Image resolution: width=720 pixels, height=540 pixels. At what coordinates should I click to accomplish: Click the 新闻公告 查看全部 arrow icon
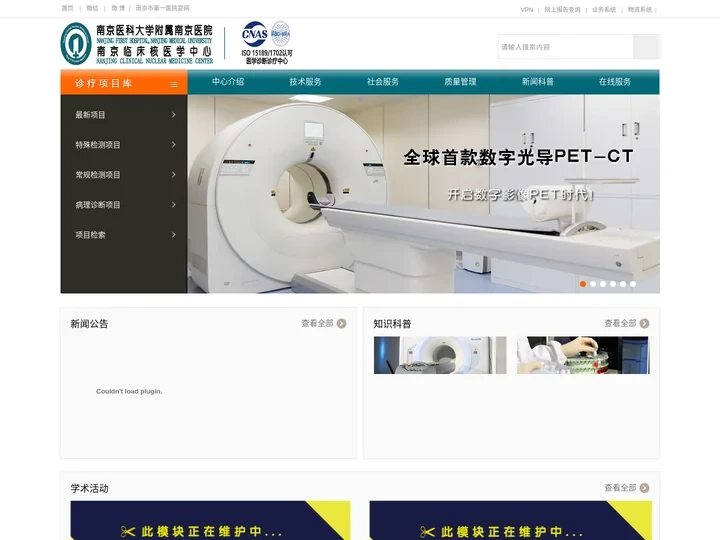pyautogui.click(x=341, y=323)
